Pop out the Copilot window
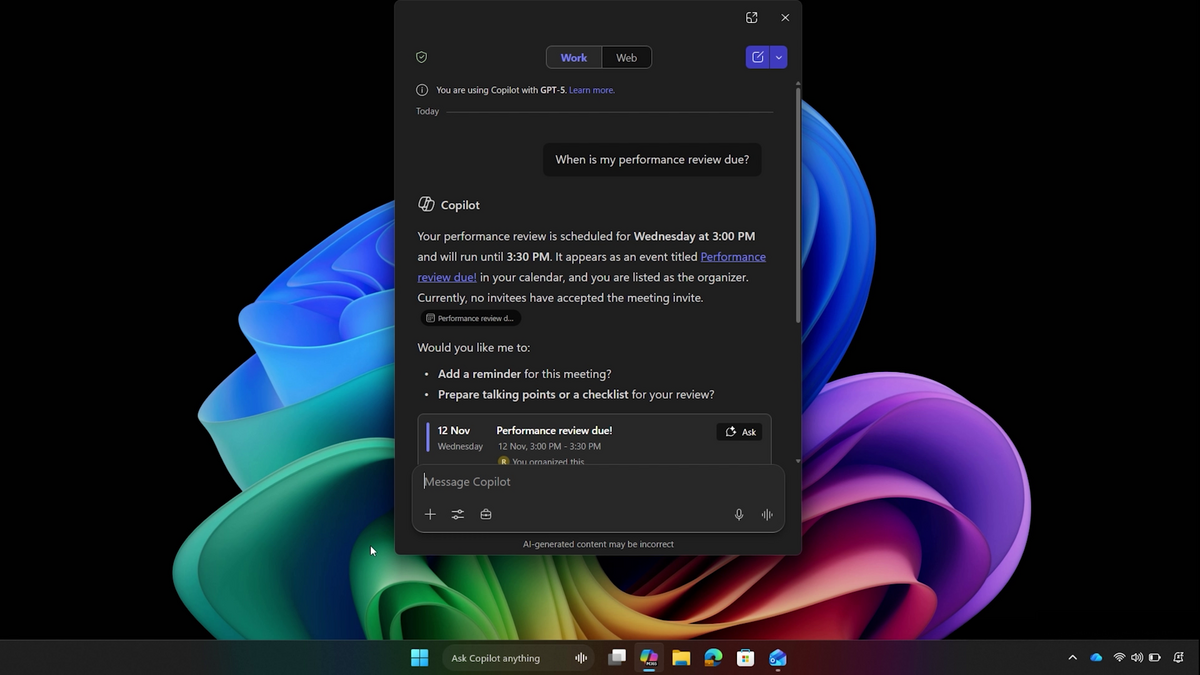Image resolution: width=1200 pixels, height=675 pixels. [x=751, y=17]
